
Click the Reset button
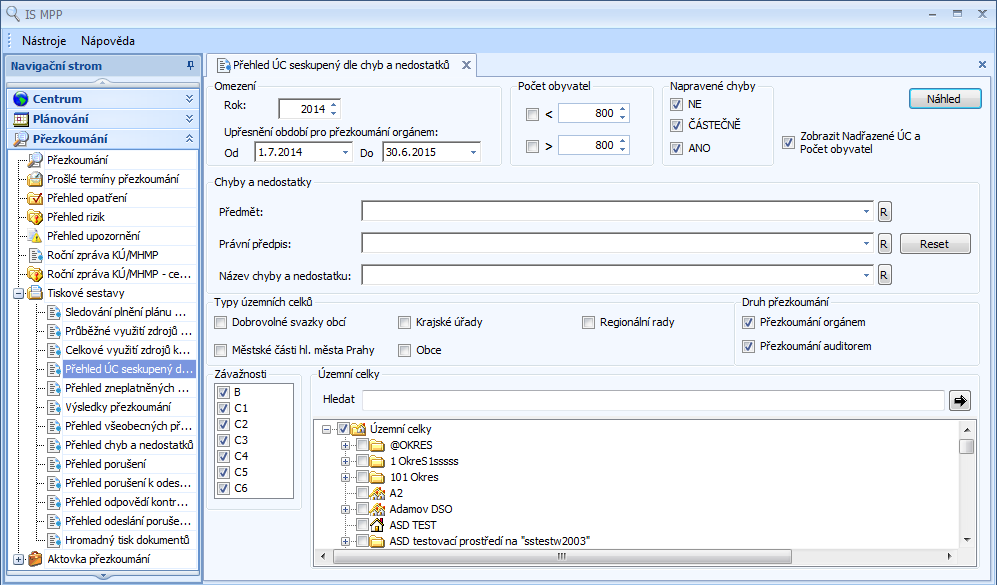[x=935, y=244]
